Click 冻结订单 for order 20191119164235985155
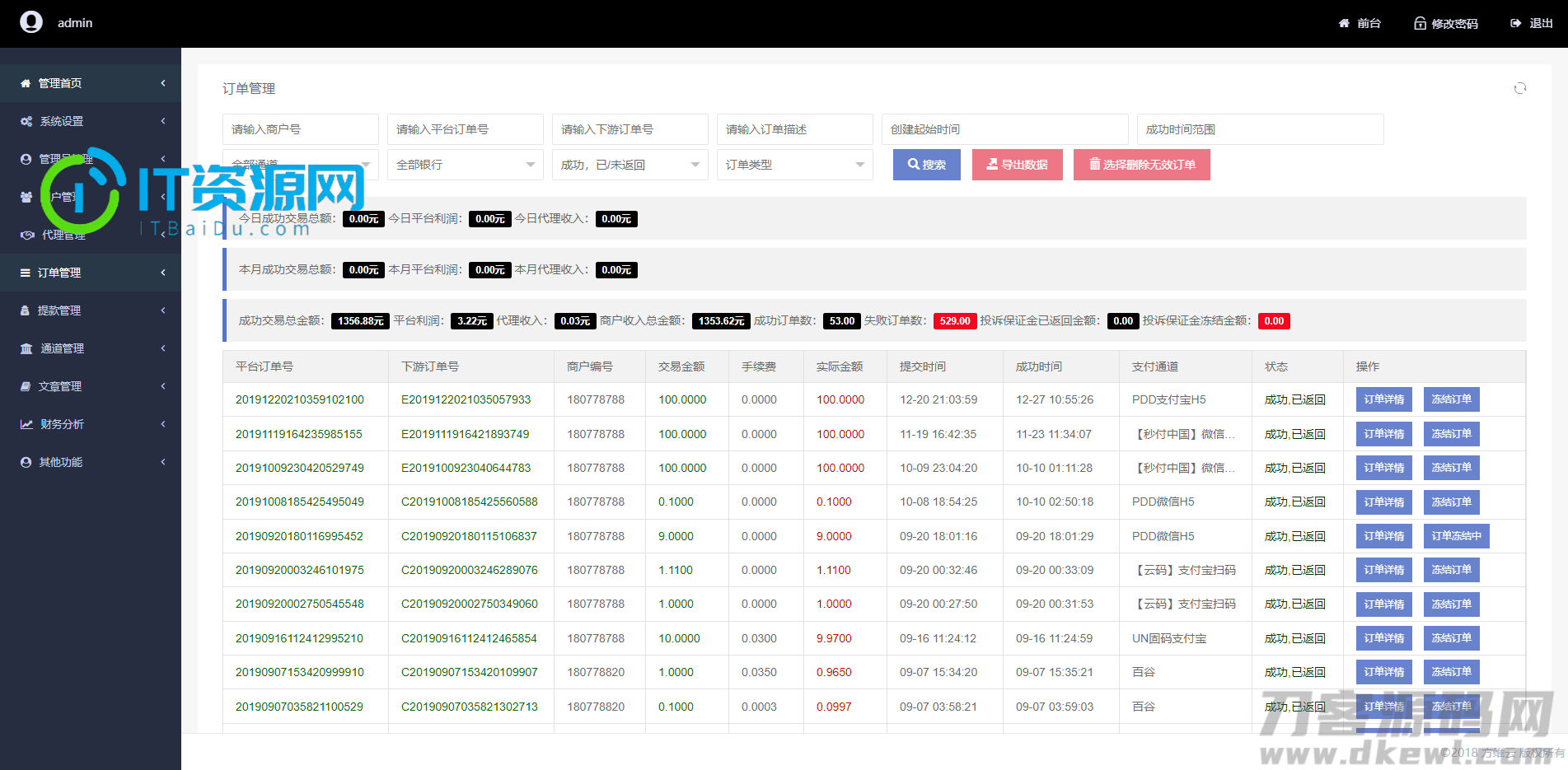1568x770 pixels. [1452, 434]
